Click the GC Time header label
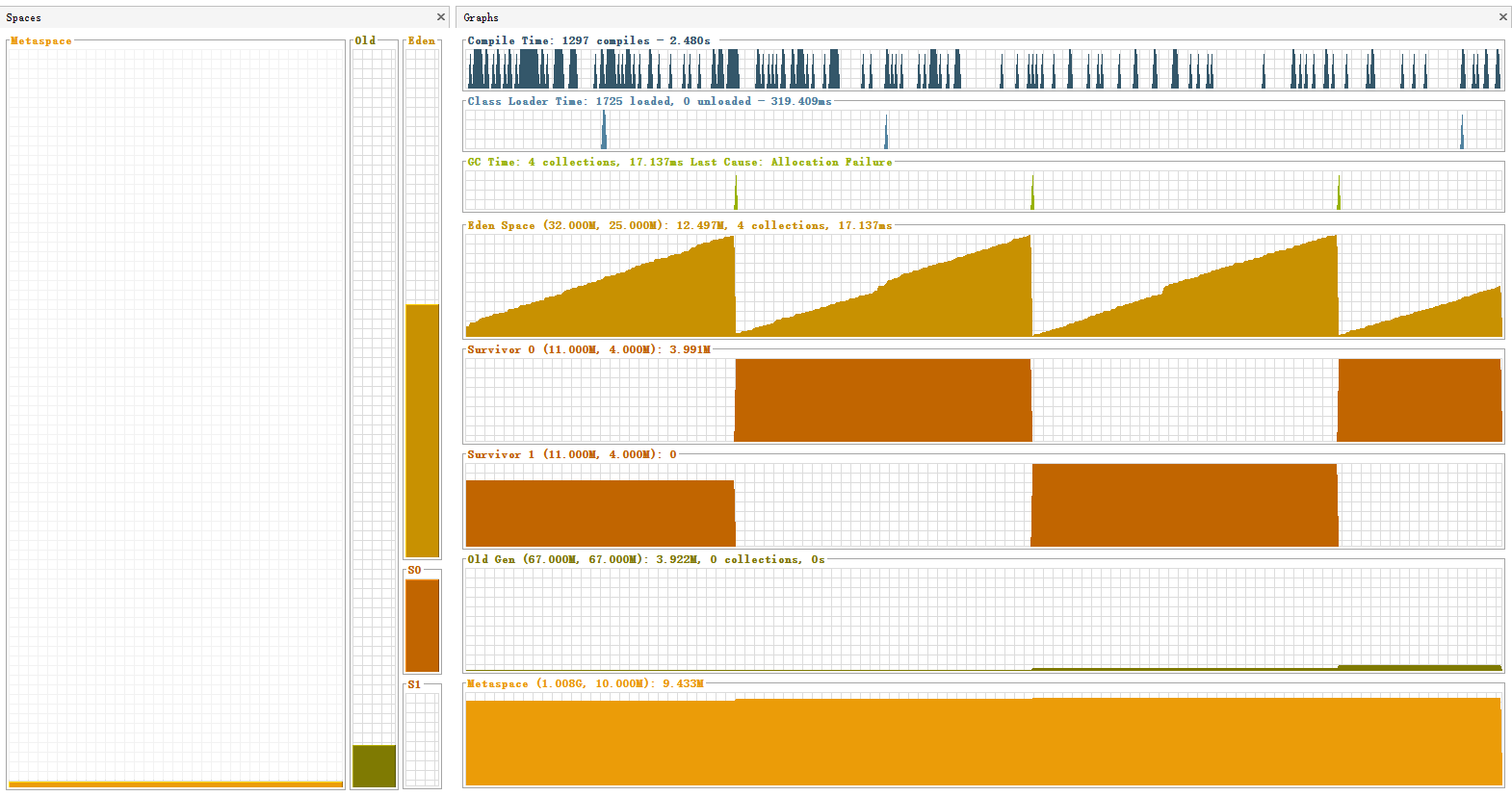1512x796 pixels. pos(679,162)
